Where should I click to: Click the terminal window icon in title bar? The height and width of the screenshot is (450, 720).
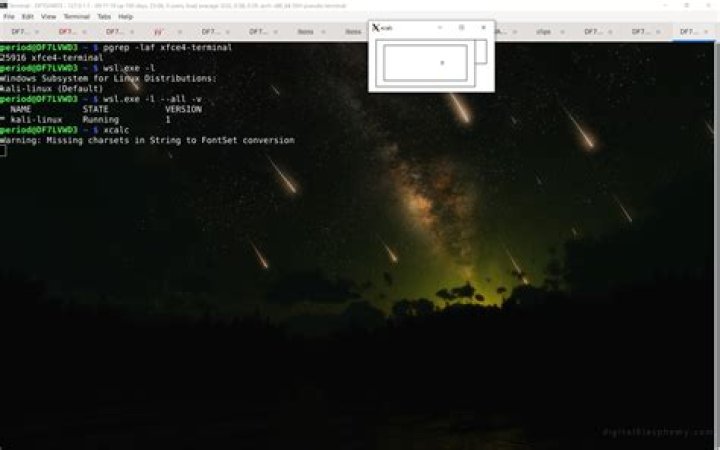[x=4, y=6]
